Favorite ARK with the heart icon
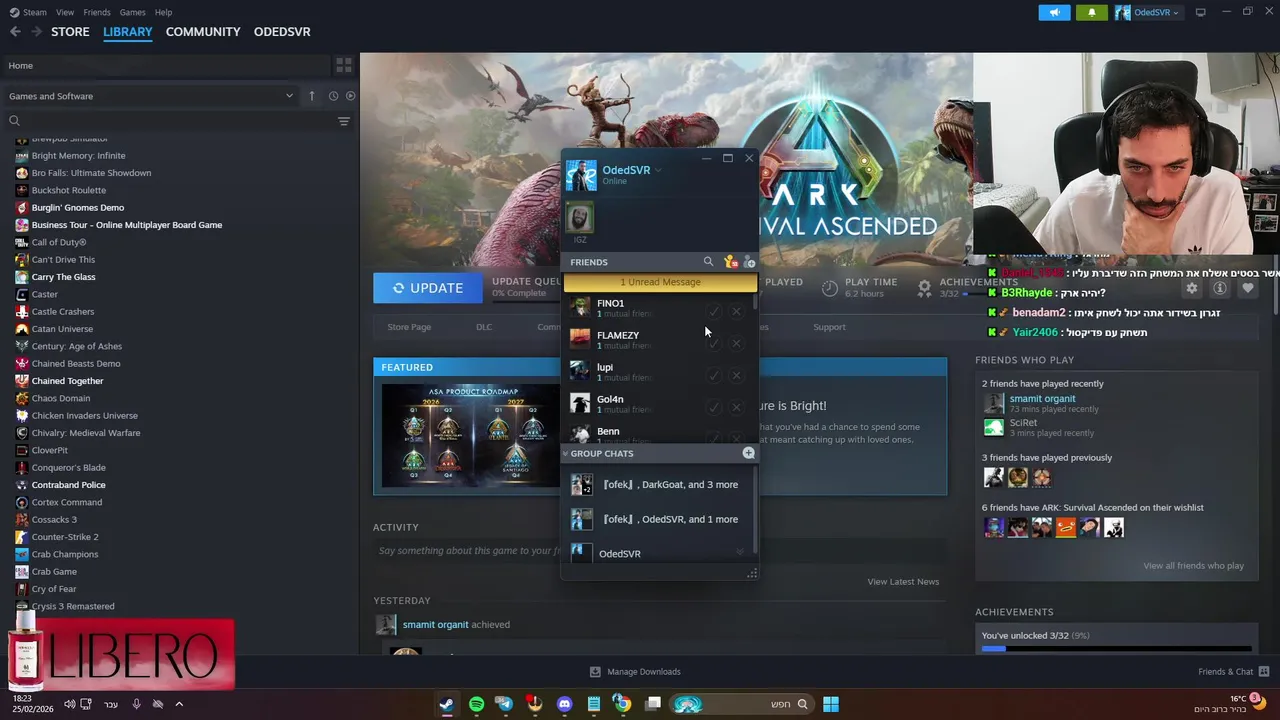 (1248, 288)
